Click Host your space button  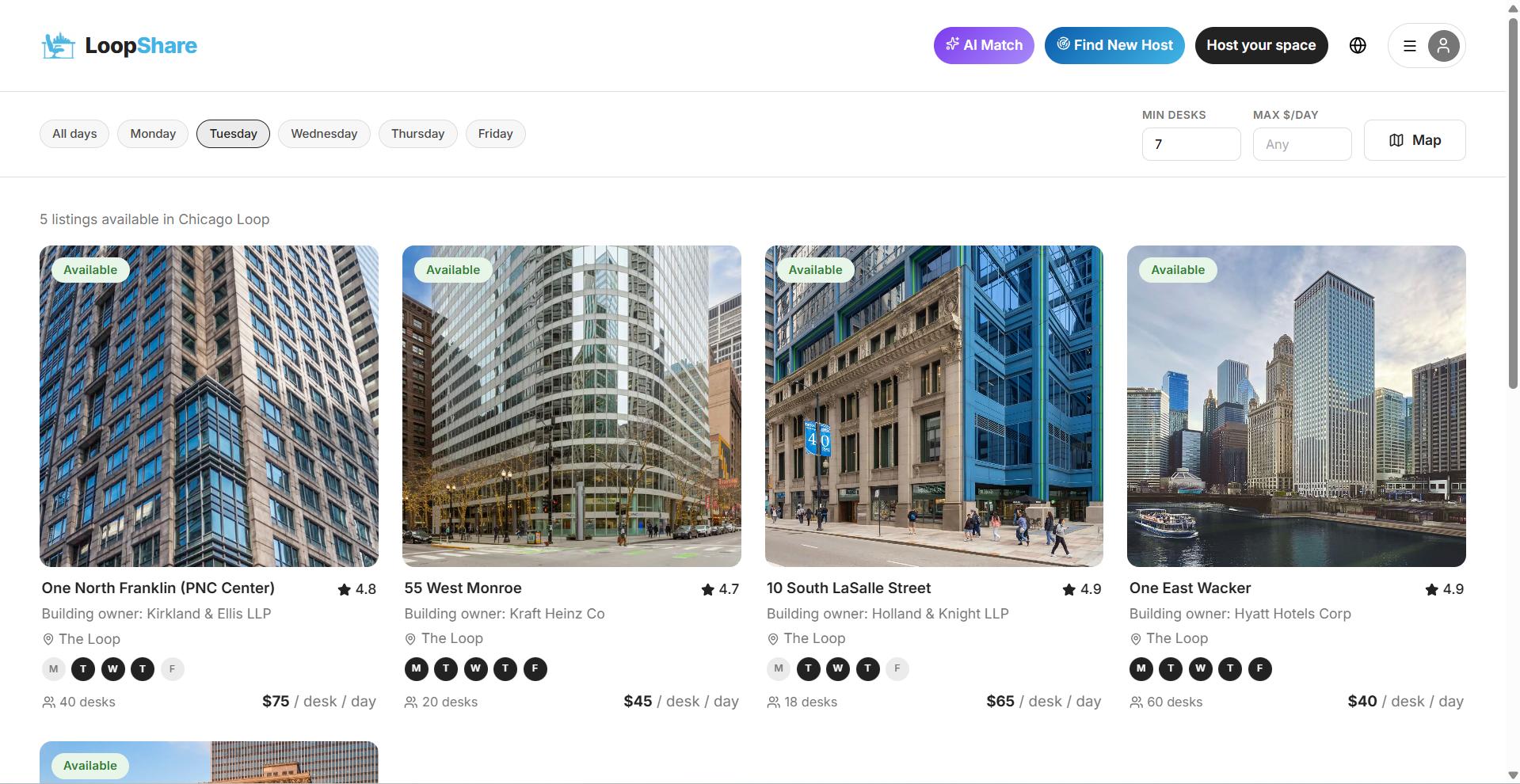(x=1261, y=45)
